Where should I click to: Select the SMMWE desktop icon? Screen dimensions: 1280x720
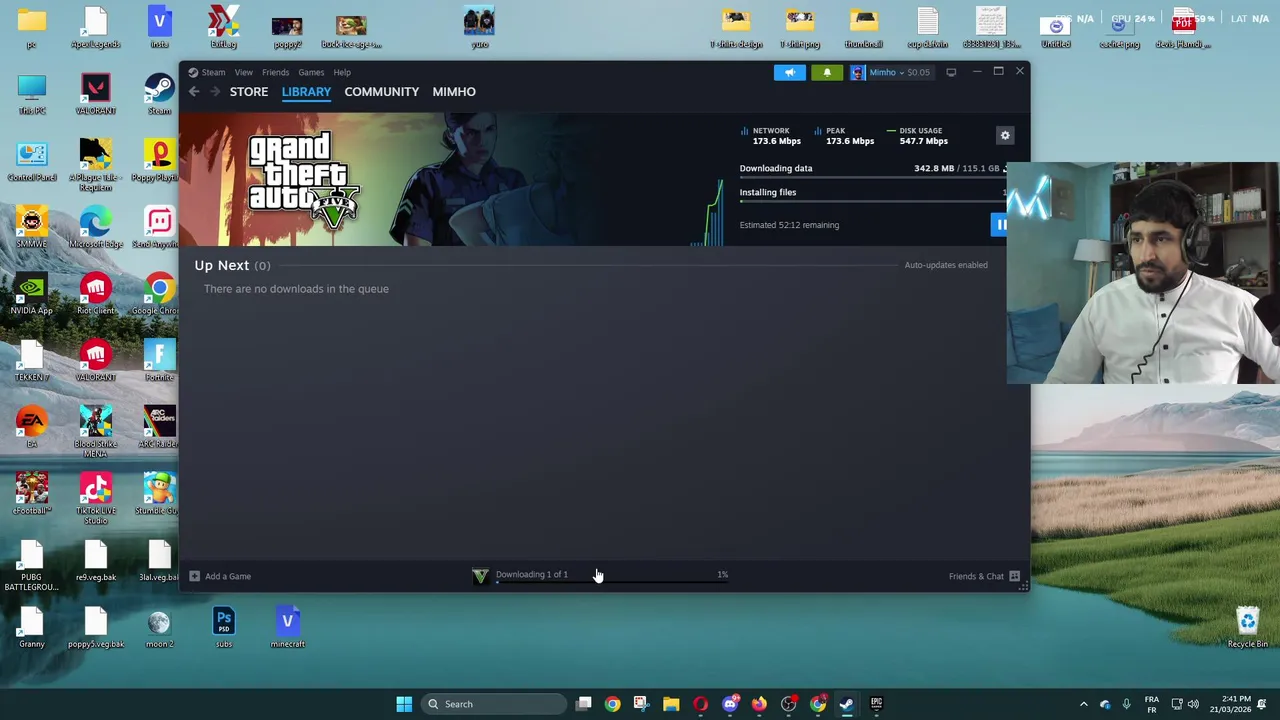tap(31, 227)
